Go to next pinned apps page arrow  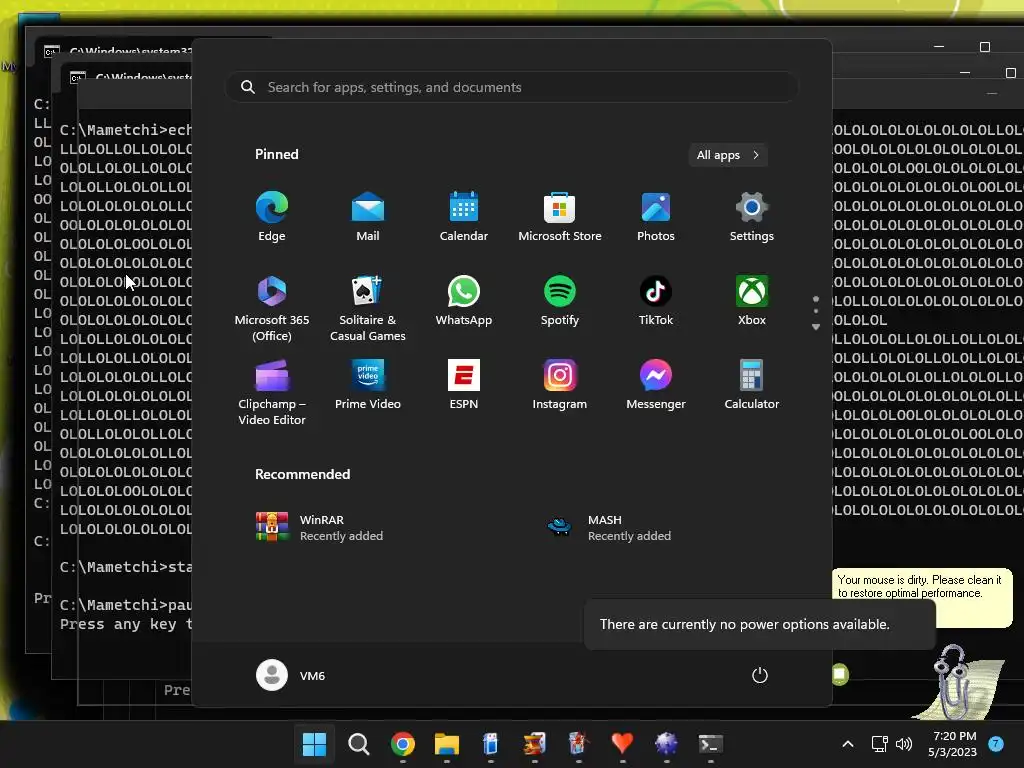[816, 327]
